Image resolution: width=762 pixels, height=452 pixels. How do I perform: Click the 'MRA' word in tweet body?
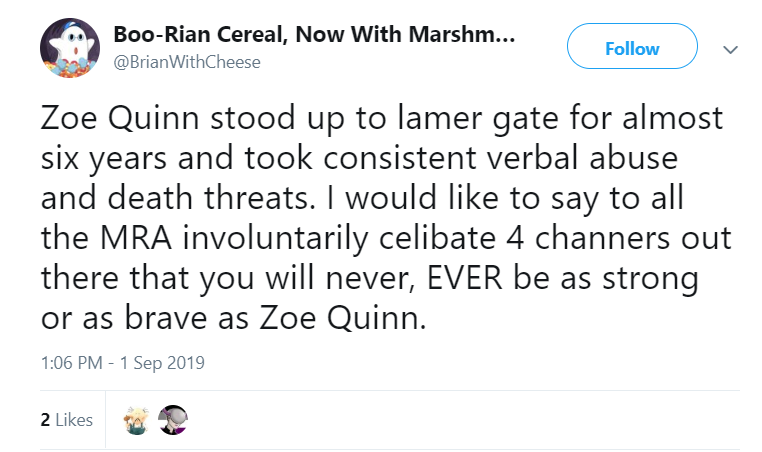(136, 238)
